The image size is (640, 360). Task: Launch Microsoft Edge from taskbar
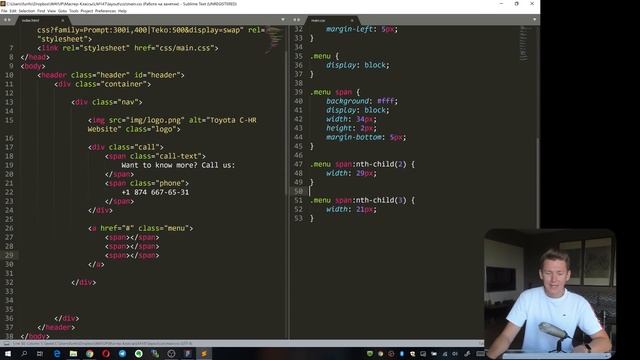pos(57,354)
